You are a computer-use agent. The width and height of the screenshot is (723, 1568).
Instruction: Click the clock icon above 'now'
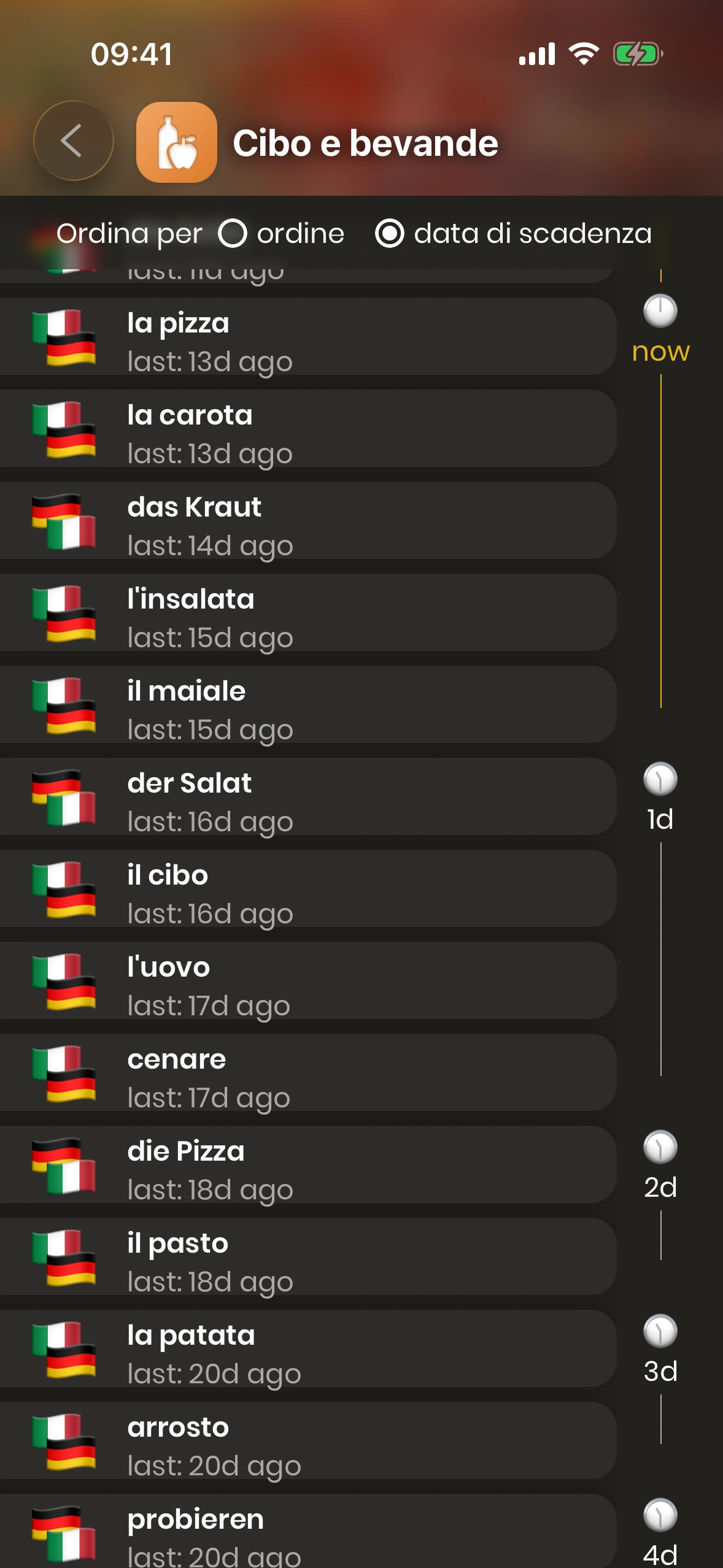[x=660, y=311]
